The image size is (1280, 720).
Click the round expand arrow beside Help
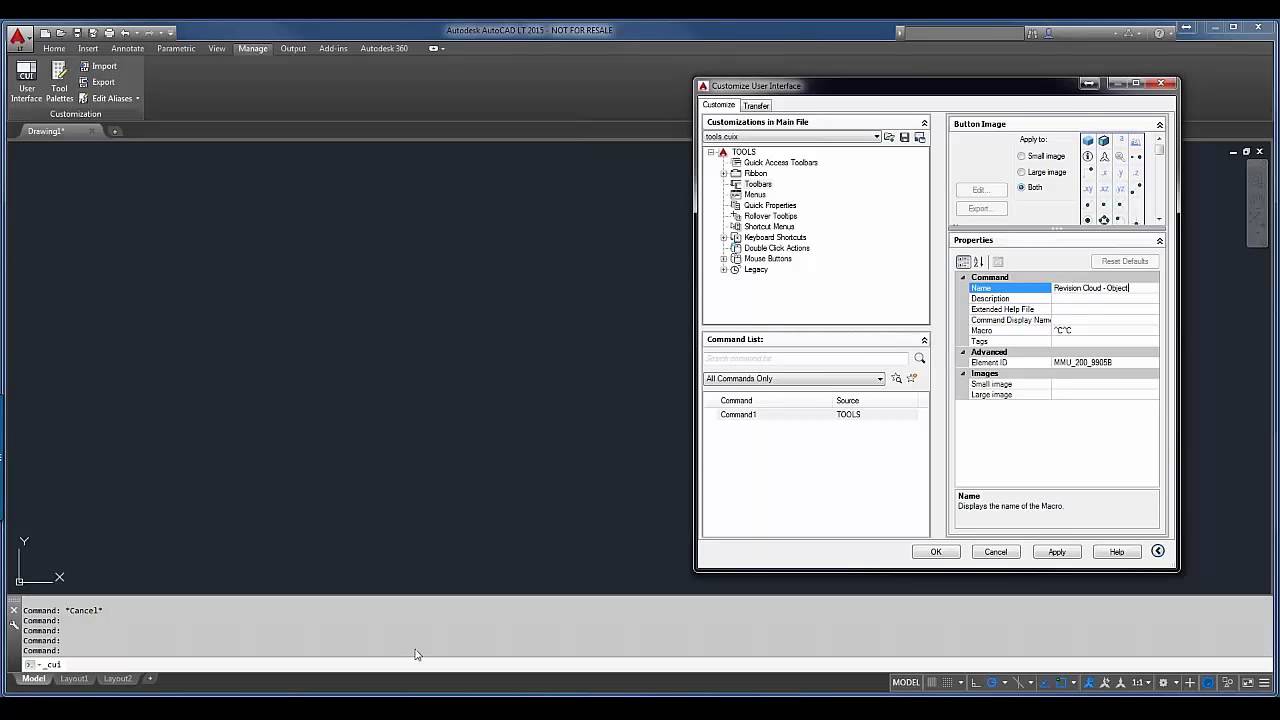tap(1158, 551)
